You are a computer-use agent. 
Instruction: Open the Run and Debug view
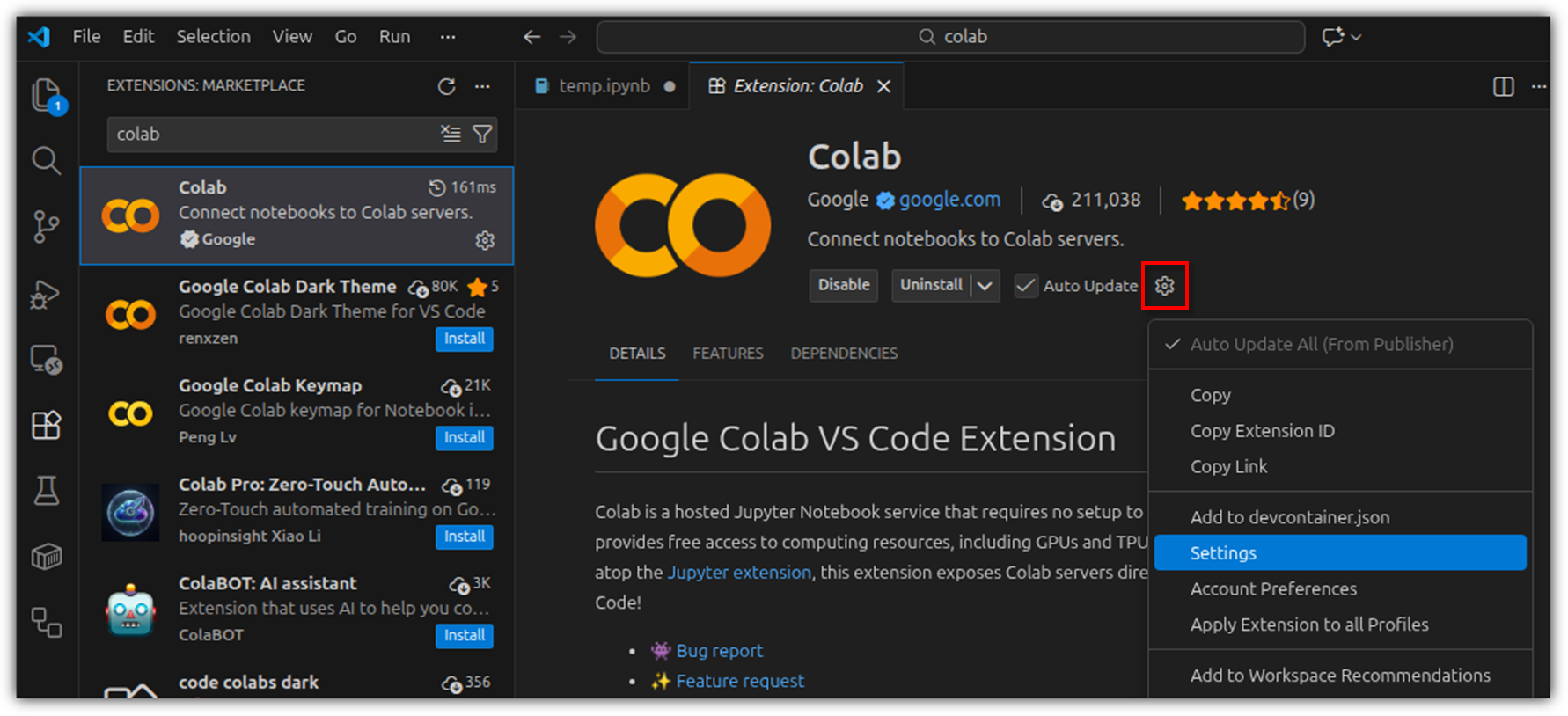47,294
